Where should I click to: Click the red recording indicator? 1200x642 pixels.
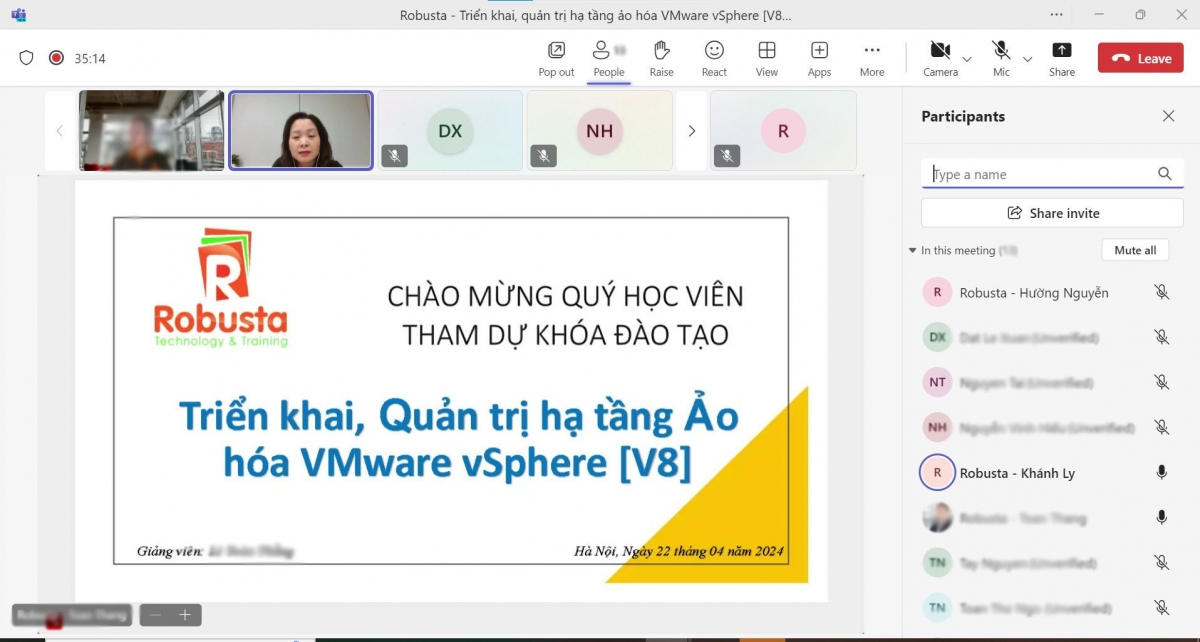pos(56,58)
